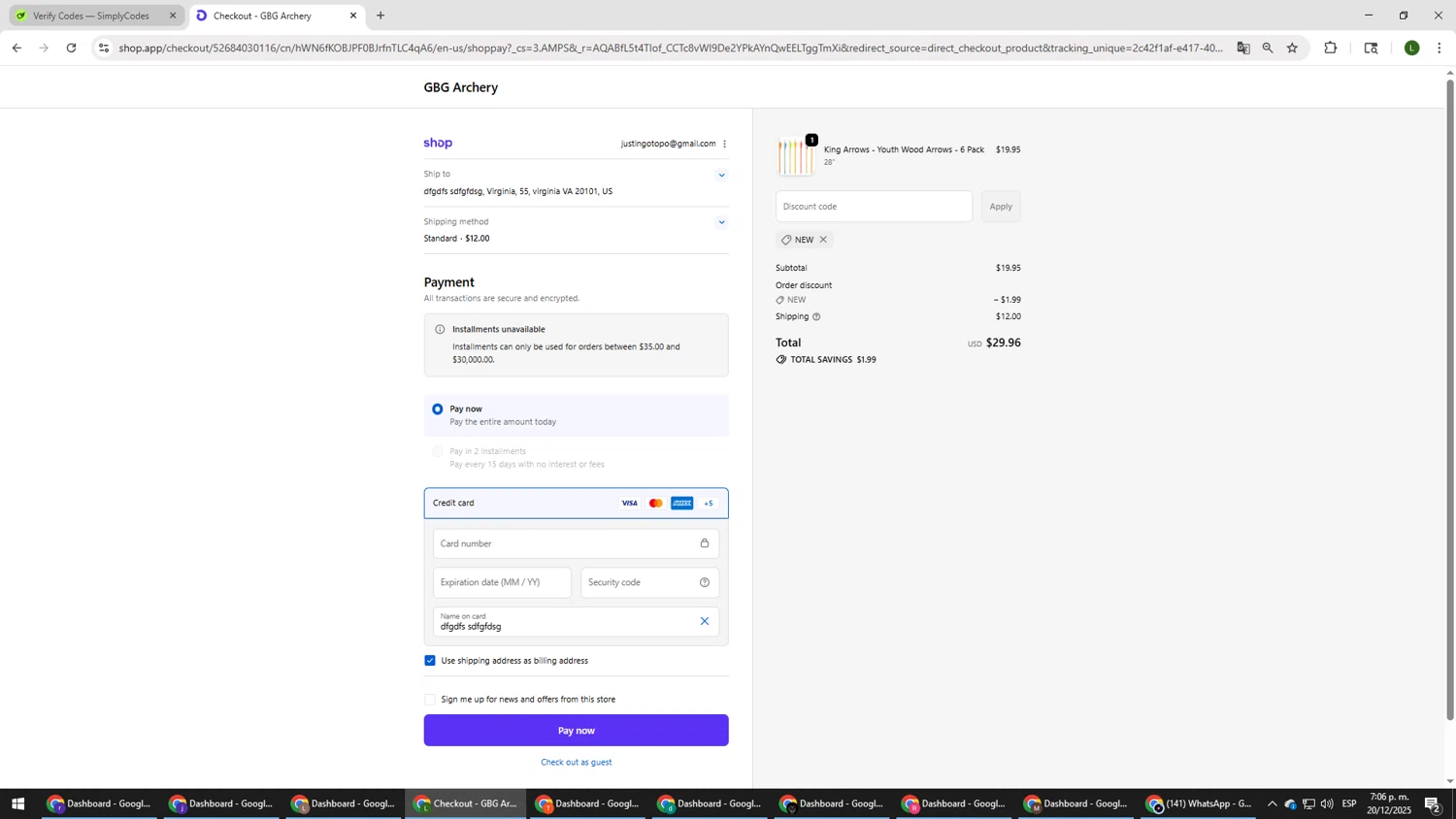The image size is (1456, 819).
Task: Click the page vertical scrollbar
Action: (1450, 398)
